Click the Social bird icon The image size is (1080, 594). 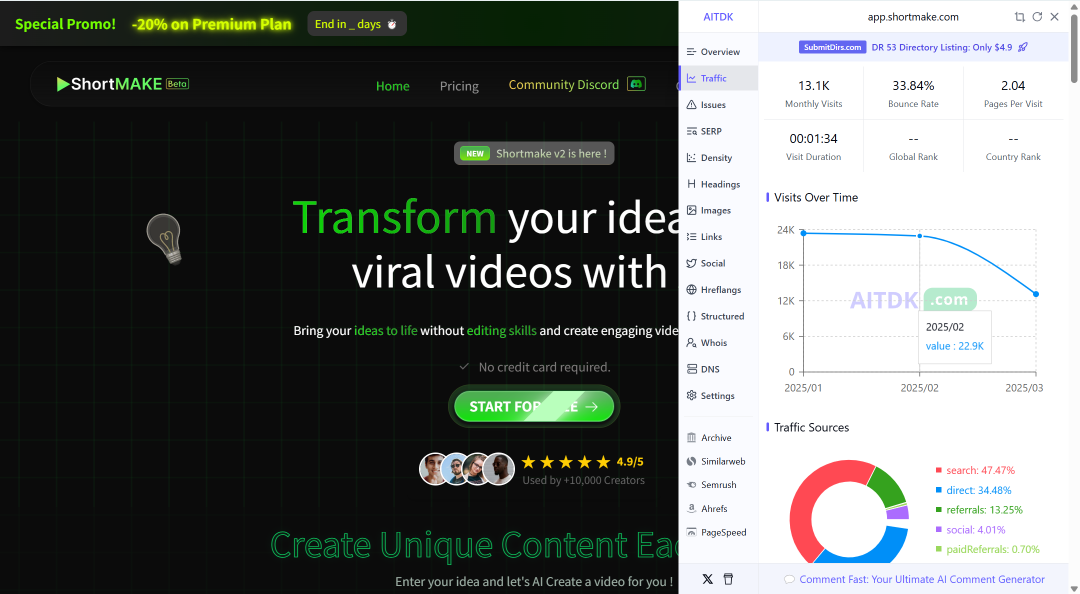pyautogui.click(x=692, y=263)
